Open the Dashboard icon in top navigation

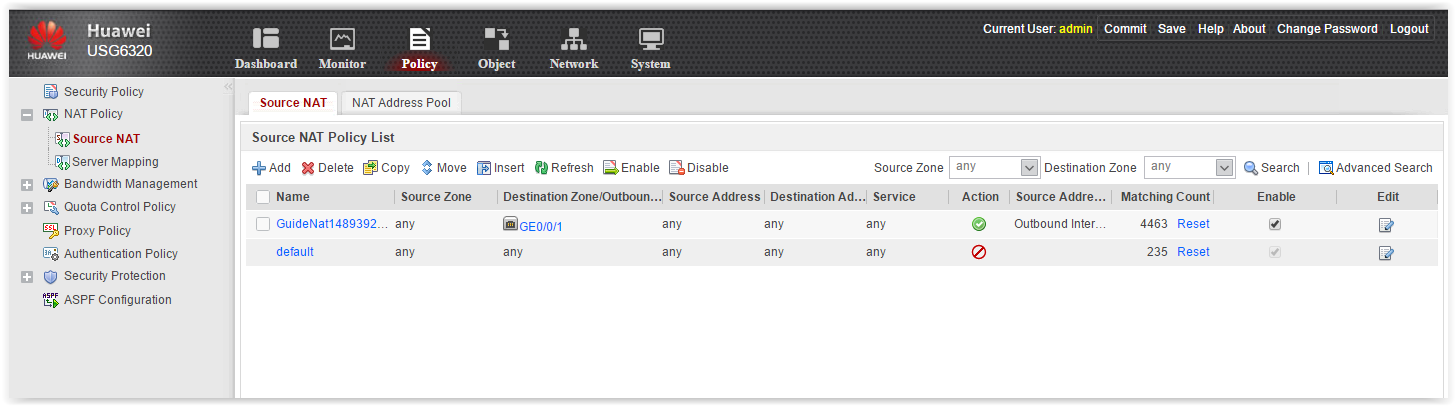(265, 39)
